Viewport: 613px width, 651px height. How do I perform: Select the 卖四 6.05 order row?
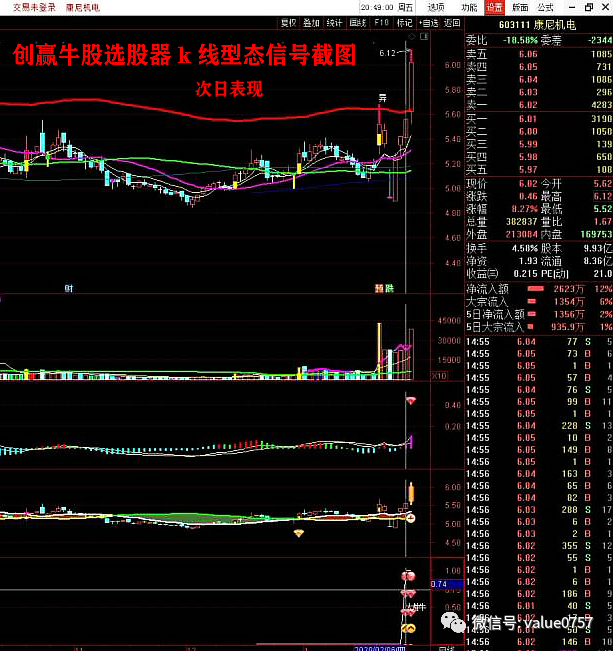[x=539, y=66]
